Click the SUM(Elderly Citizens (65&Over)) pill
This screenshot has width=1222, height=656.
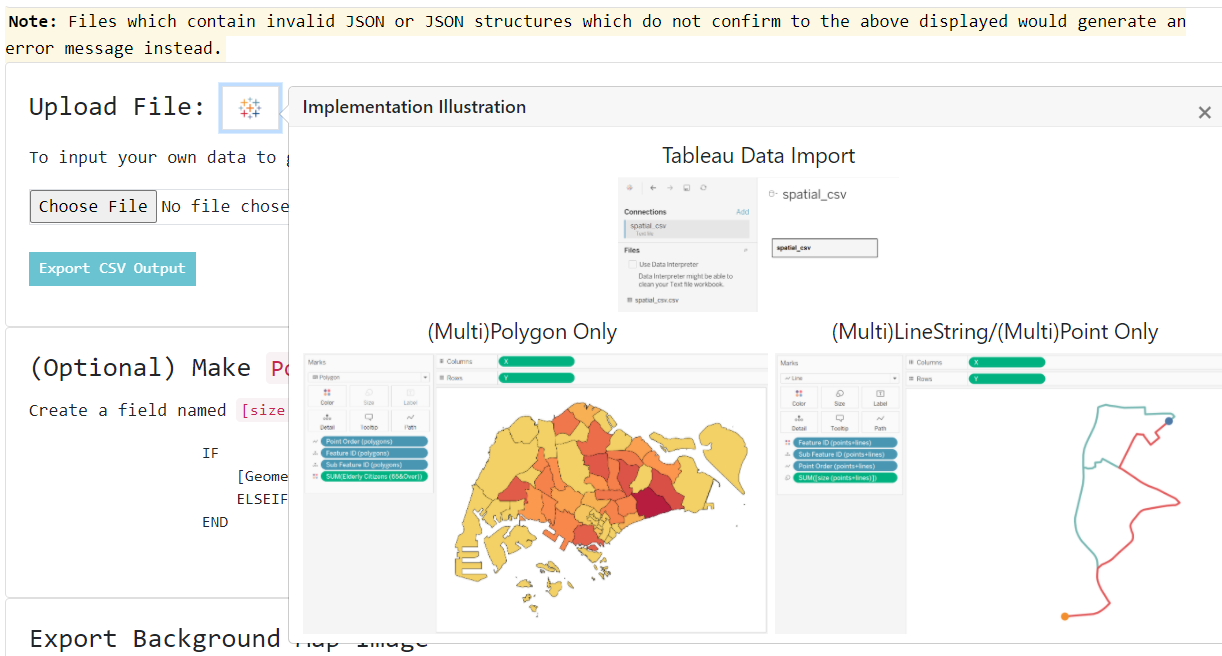(x=374, y=477)
